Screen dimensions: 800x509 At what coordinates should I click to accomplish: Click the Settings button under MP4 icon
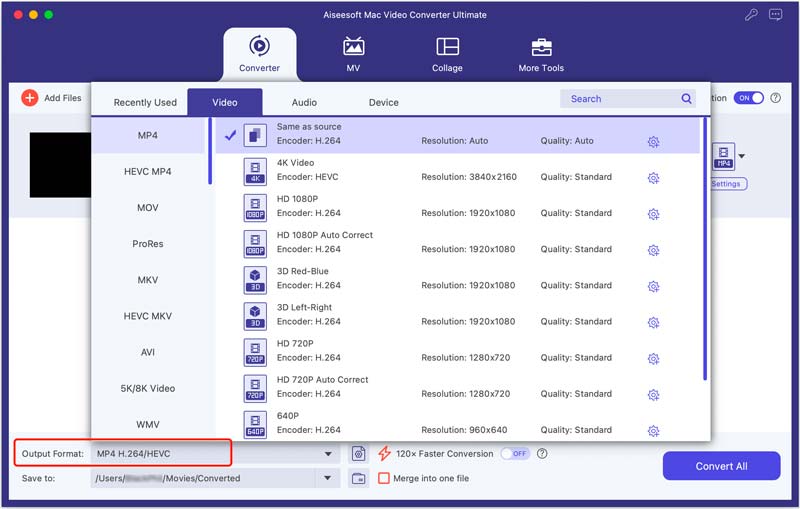coord(729,184)
